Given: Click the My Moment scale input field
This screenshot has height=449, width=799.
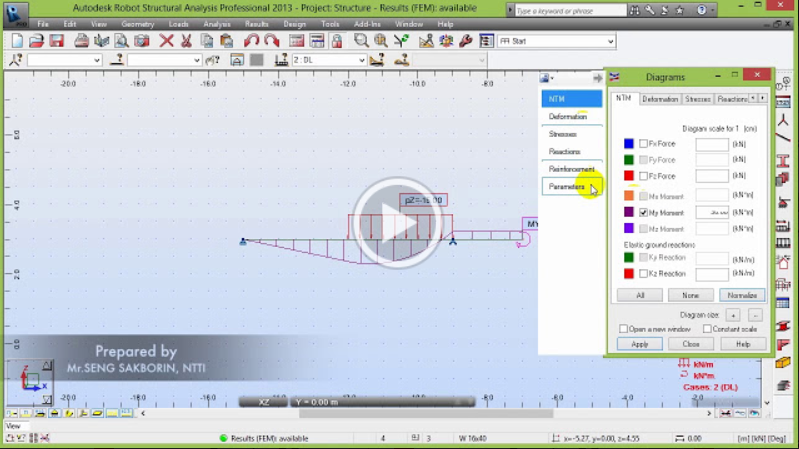Looking at the screenshot, I should pos(712,213).
